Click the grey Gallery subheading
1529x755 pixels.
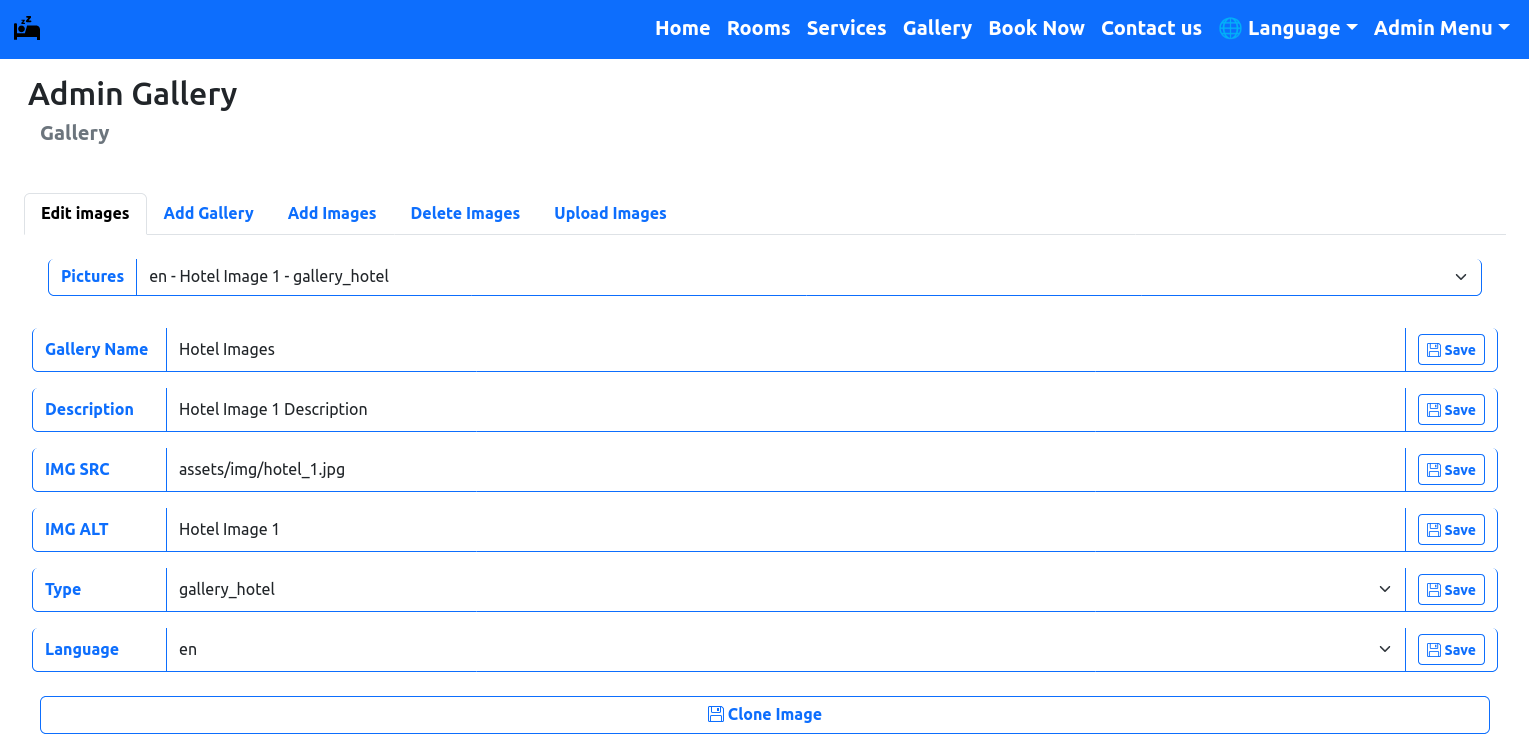75,133
